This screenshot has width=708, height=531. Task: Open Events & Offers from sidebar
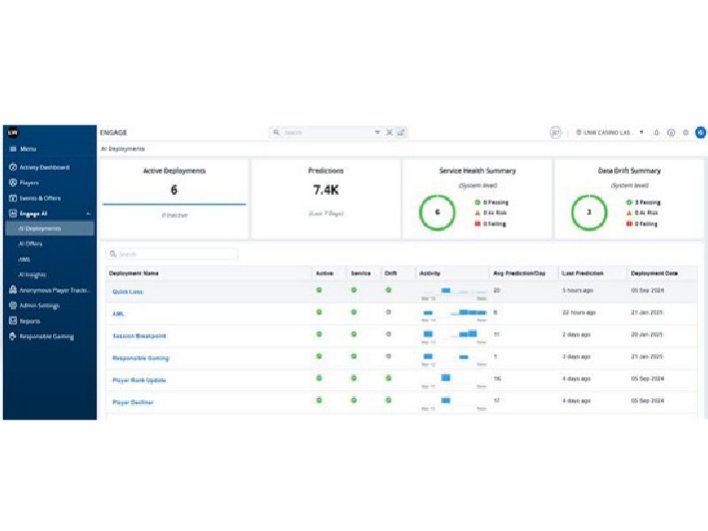click(x=40, y=198)
